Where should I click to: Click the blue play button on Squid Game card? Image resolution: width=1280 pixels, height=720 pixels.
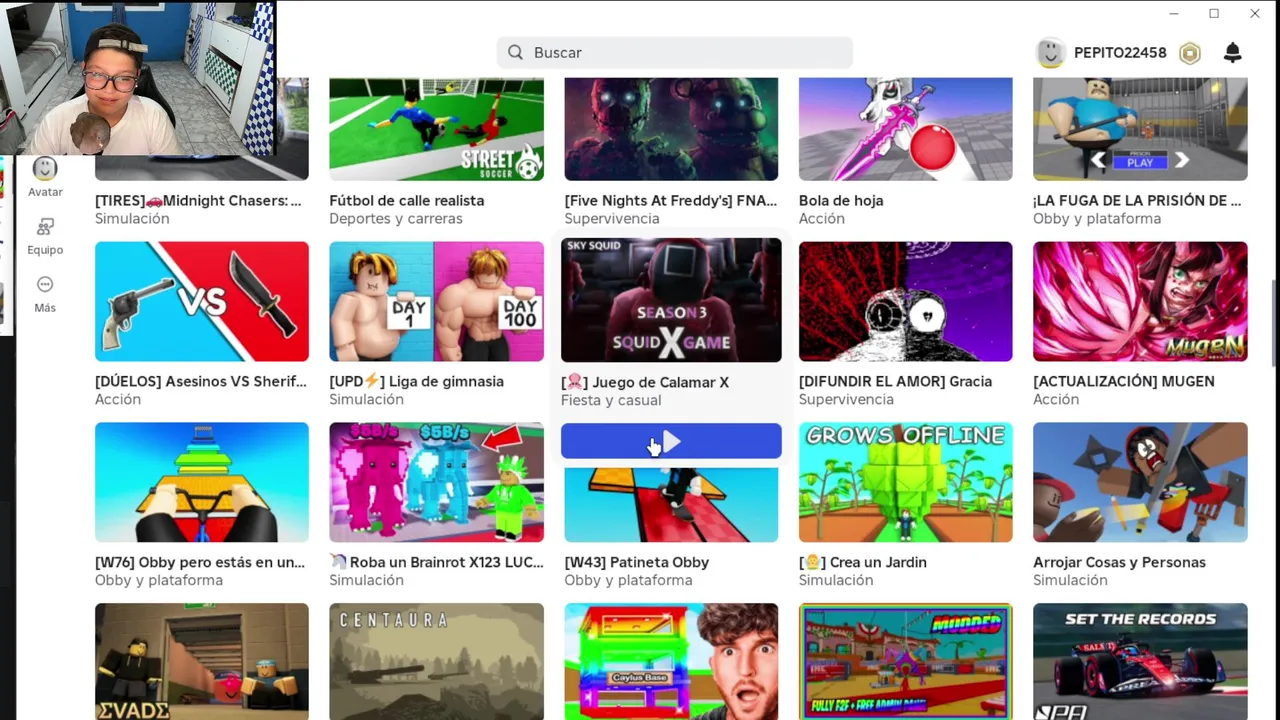(x=671, y=441)
